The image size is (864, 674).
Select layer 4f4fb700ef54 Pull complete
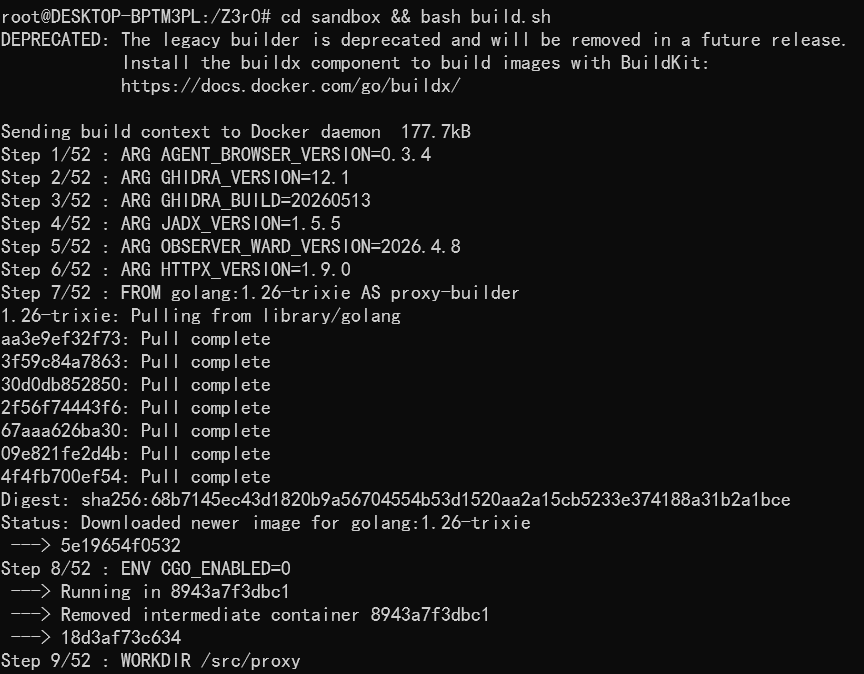click(136, 477)
